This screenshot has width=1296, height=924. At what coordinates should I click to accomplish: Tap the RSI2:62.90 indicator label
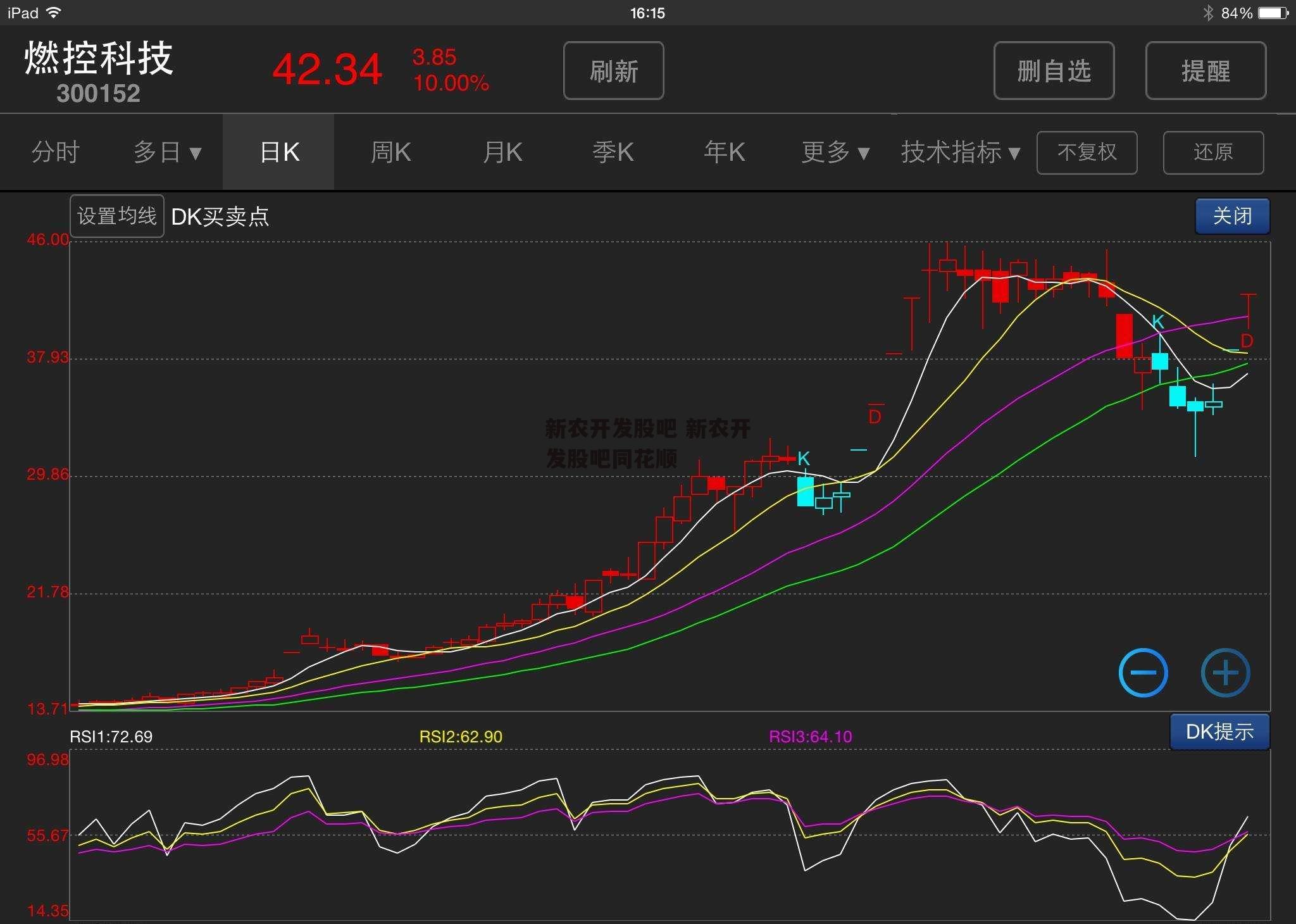(x=461, y=737)
